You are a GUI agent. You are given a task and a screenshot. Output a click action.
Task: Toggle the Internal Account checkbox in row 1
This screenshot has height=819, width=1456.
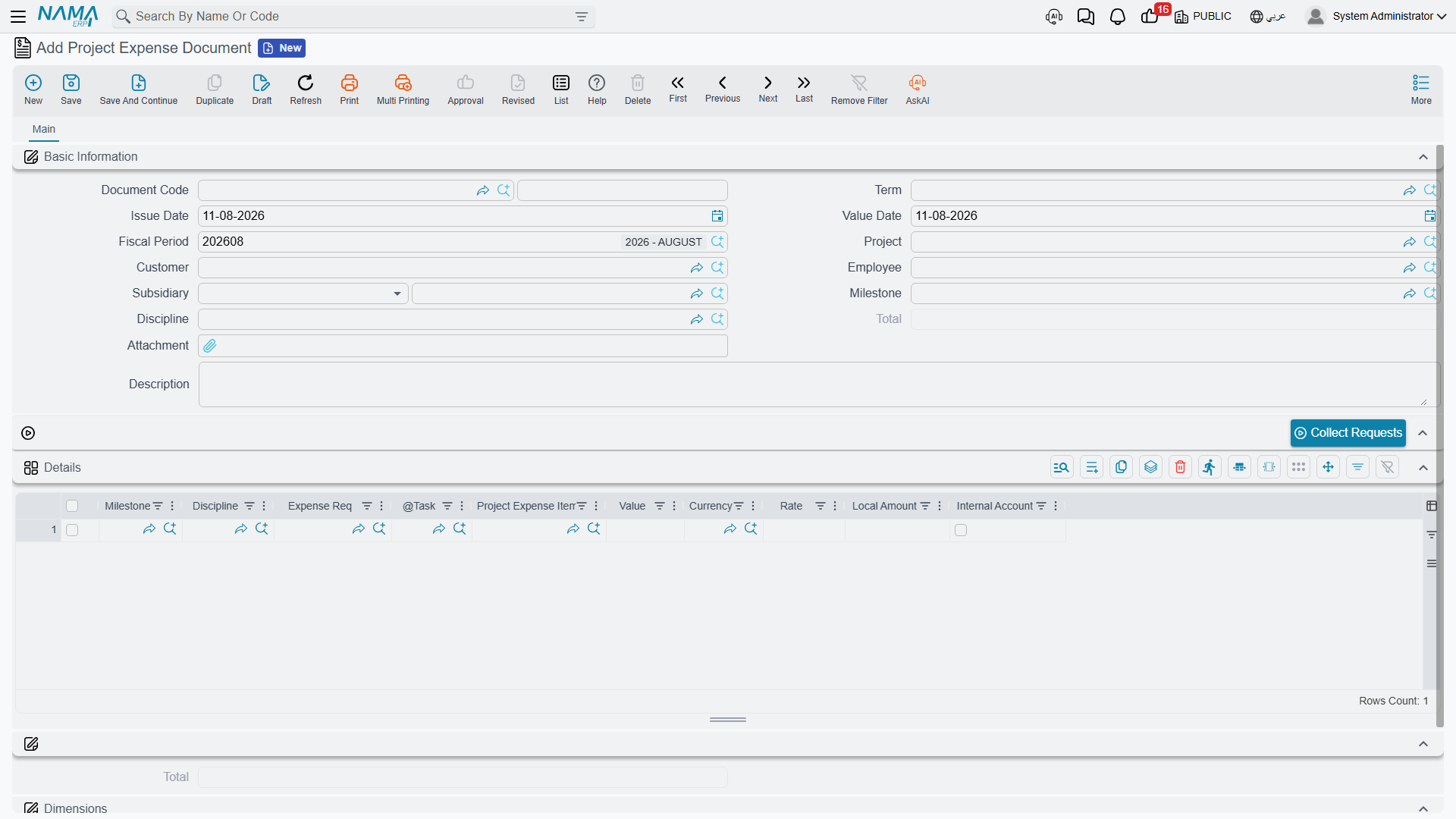pos(961,530)
